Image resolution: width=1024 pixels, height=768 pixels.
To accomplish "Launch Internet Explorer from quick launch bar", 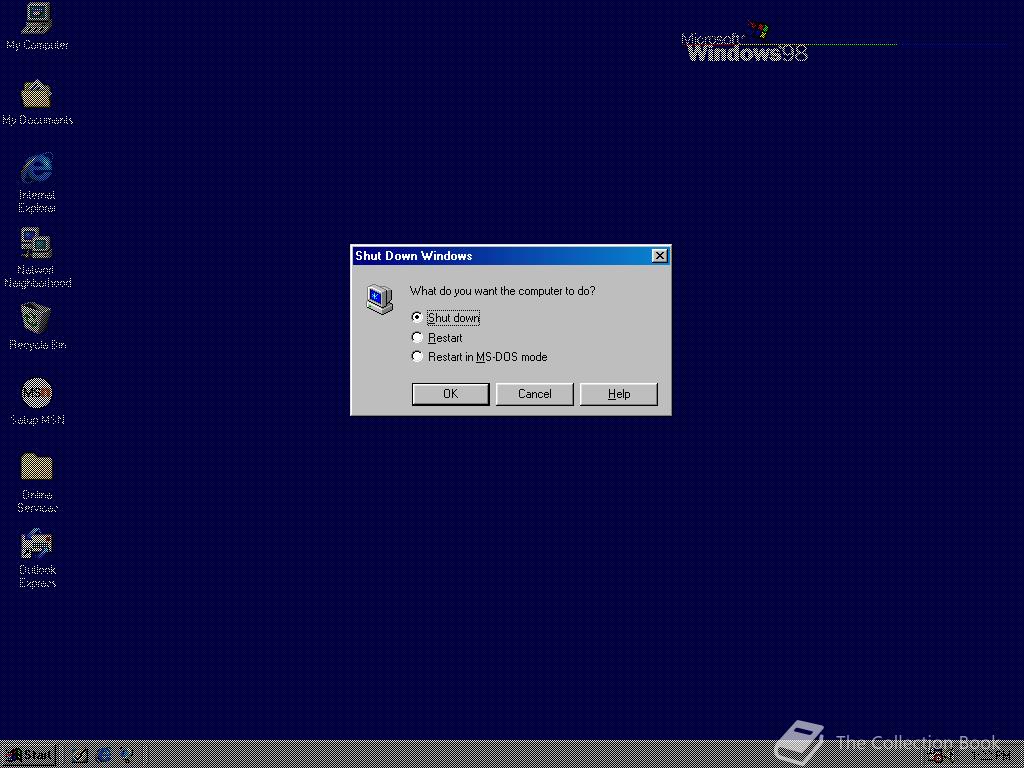I will pyautogui.click(x=103, y=756).
